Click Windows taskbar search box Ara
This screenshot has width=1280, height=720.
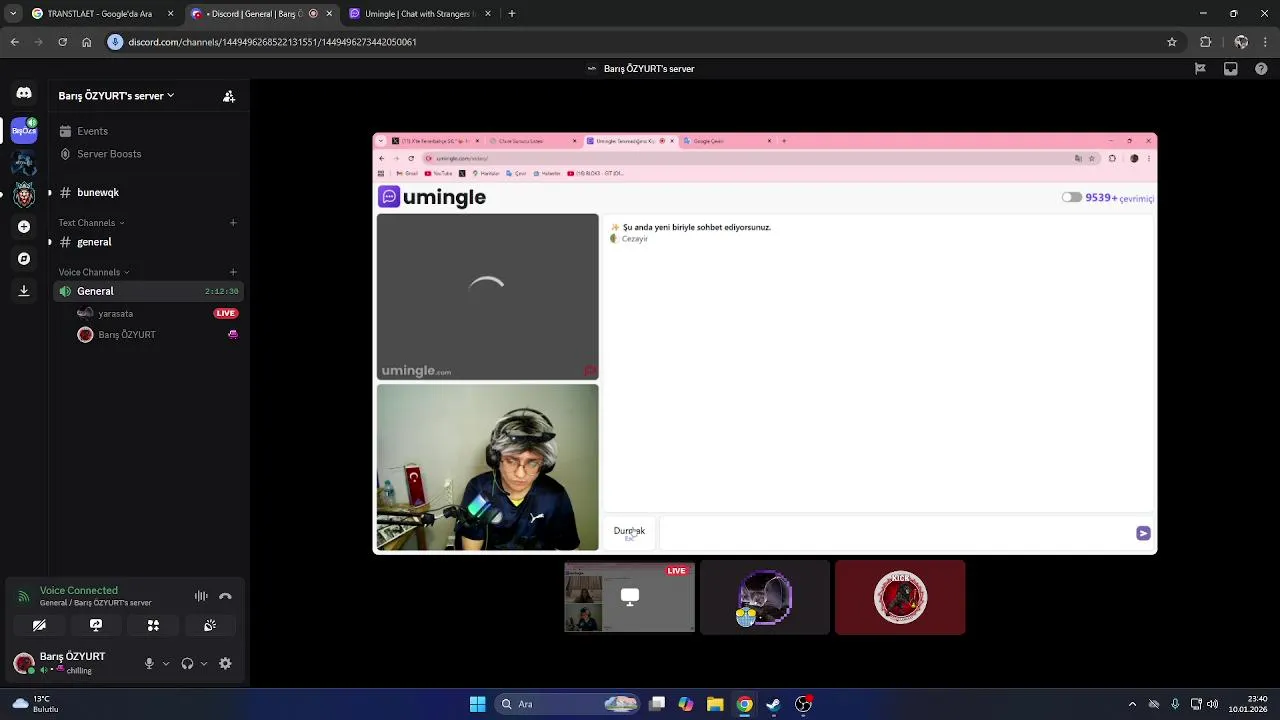[x=568, y=704]
